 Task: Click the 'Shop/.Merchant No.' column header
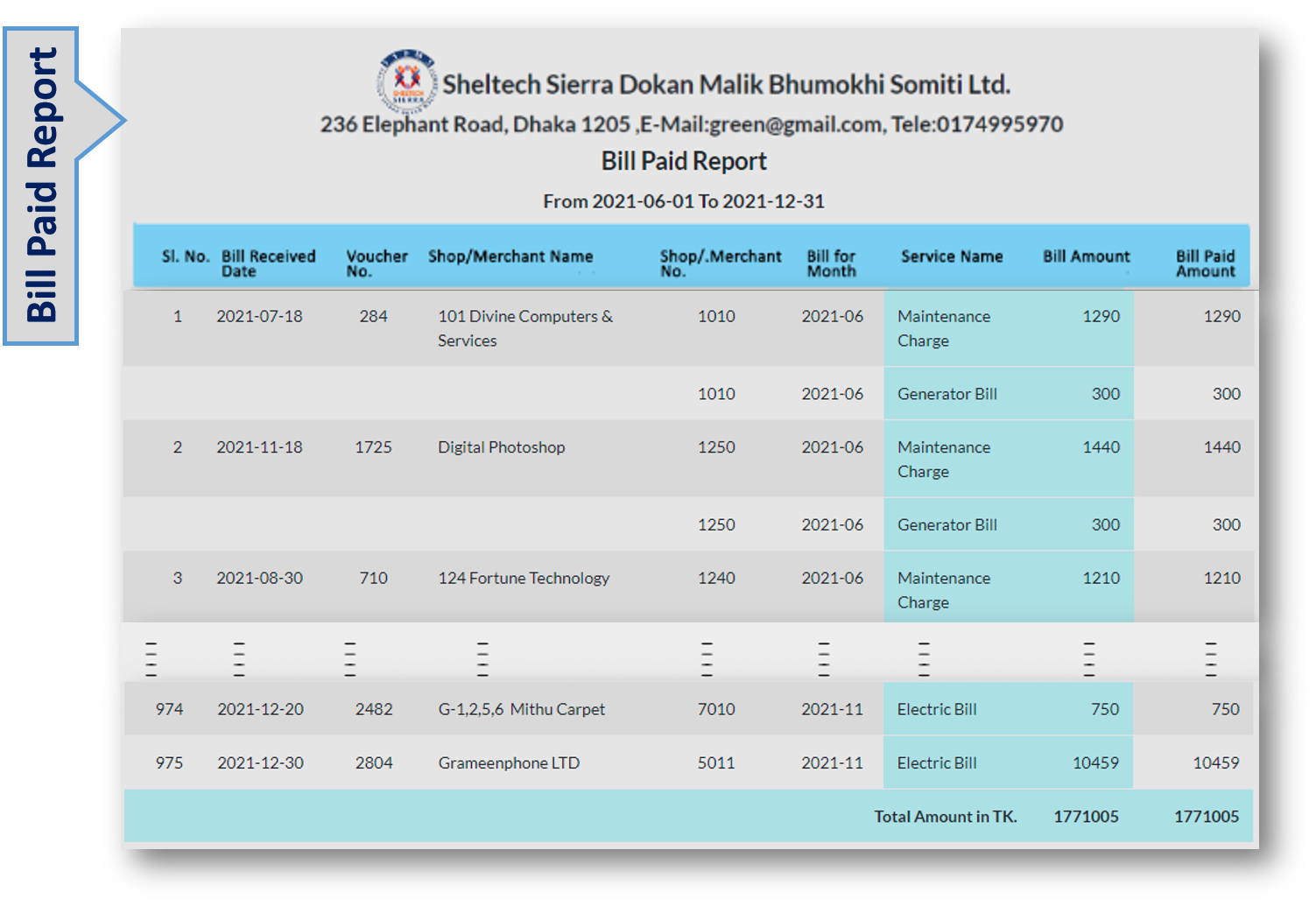pos(721,263)
